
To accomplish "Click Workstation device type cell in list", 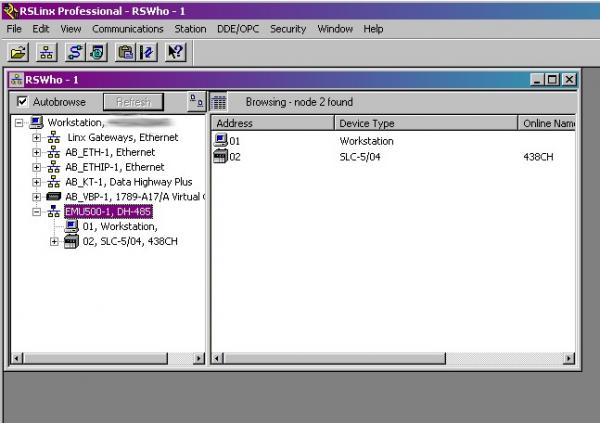I will (x=366, y=141).
